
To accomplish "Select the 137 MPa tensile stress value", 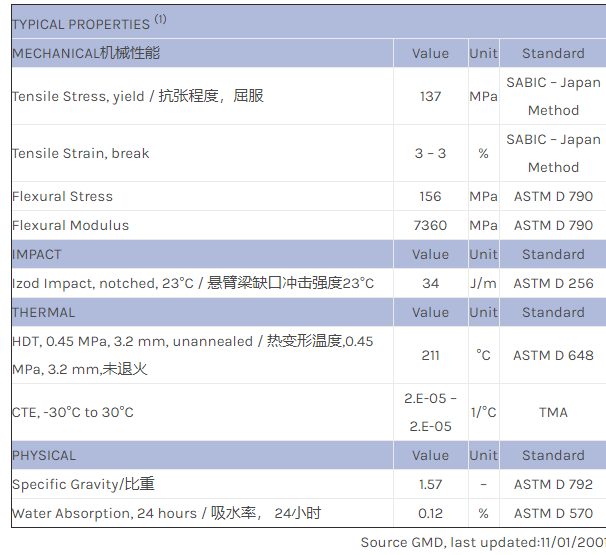I will tap(430, 96).
